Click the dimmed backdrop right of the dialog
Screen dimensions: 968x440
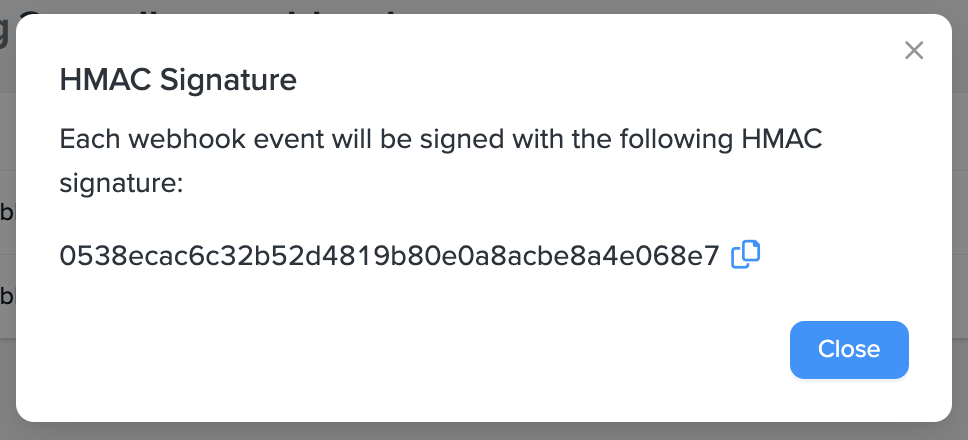tap(960, 250)
